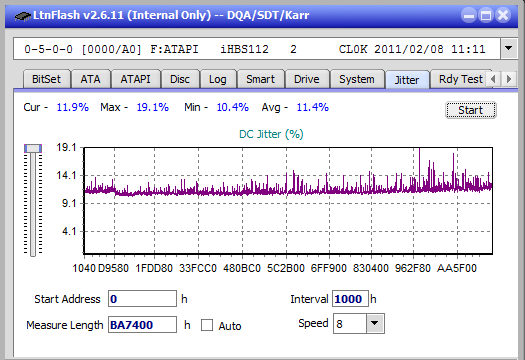Image resolution: width=525 pixels, height=360 pixels.
Task: Open the ATA tab
Action: [90, 79]
